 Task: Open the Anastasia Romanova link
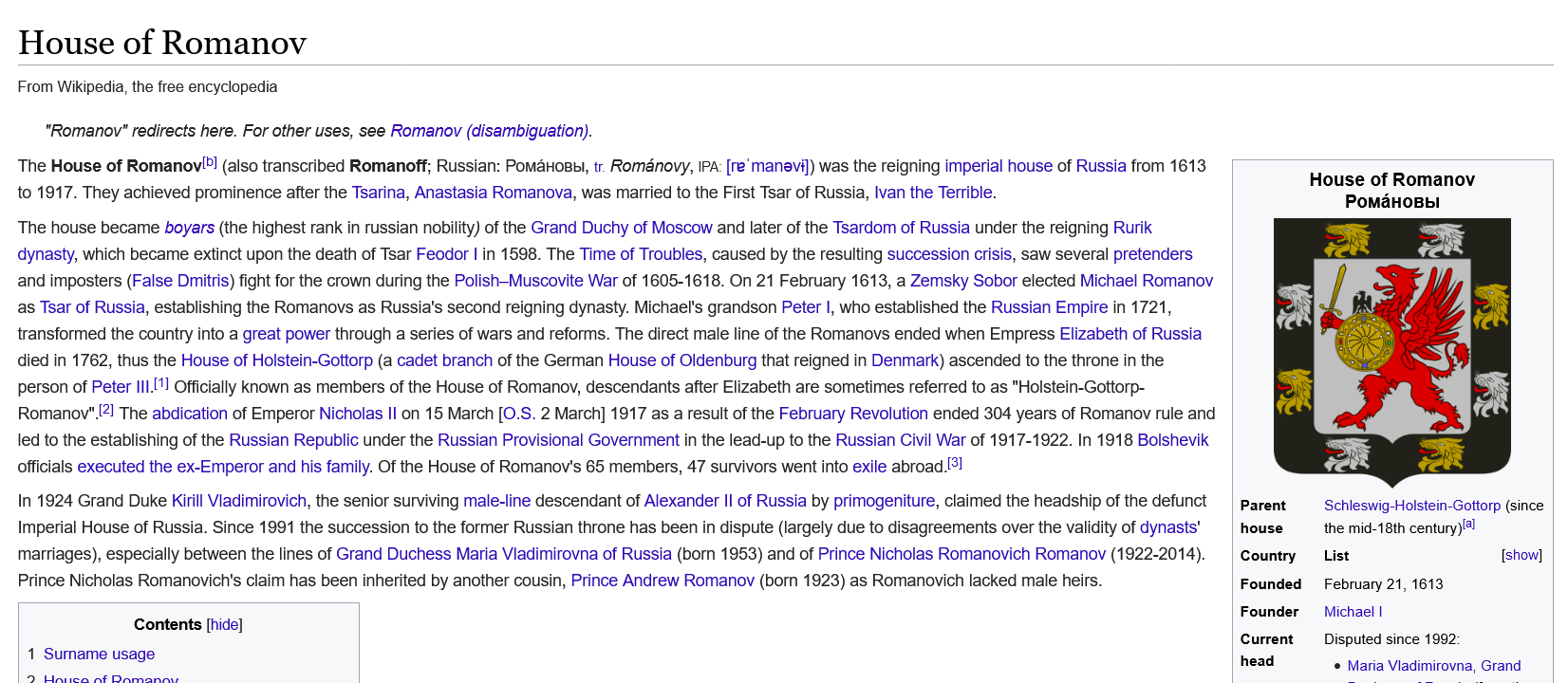point(494,193)
